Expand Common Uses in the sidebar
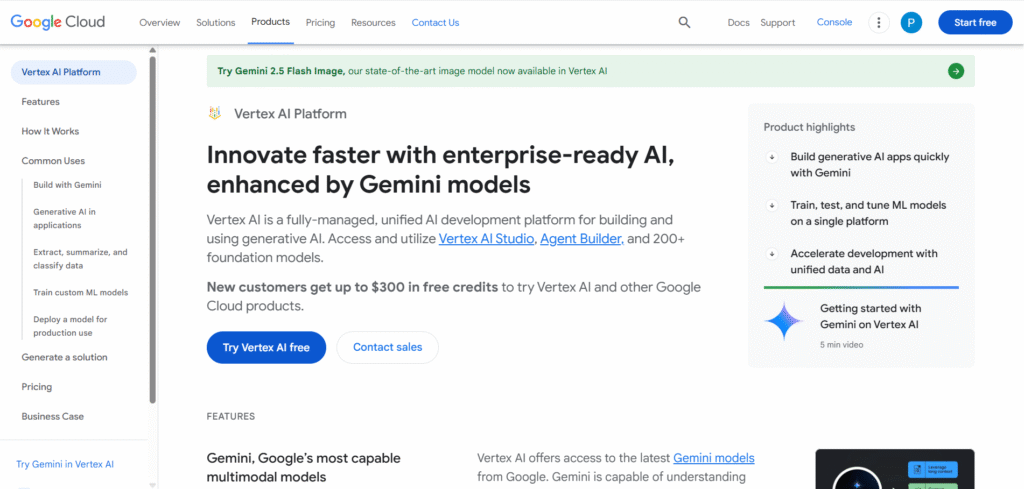The image size is (1024, 489). pyautogui.click(x=53, y=161)
